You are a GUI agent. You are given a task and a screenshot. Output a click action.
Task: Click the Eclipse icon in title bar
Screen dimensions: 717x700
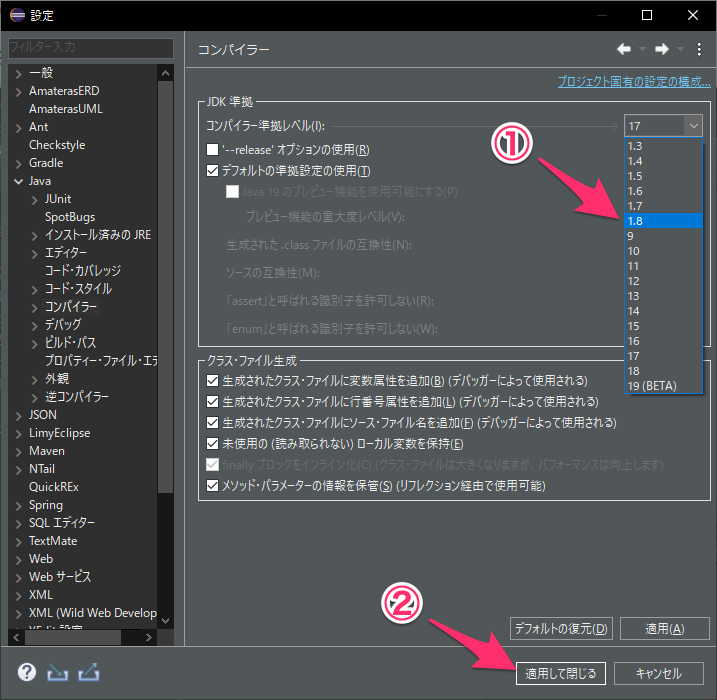(x=17, y=15)
